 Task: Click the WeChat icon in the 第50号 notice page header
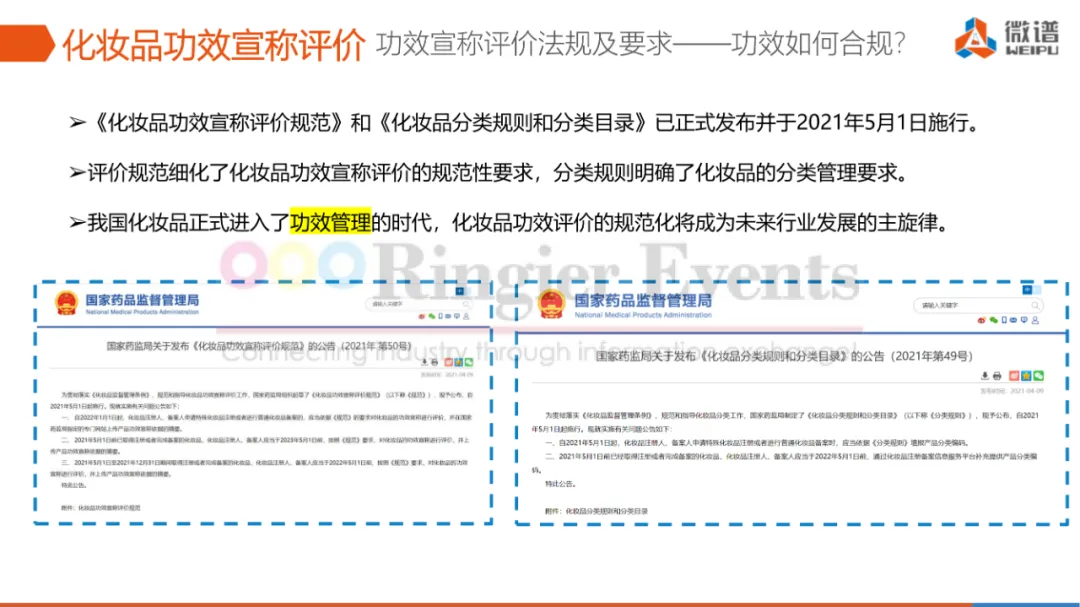pos(432,316)
